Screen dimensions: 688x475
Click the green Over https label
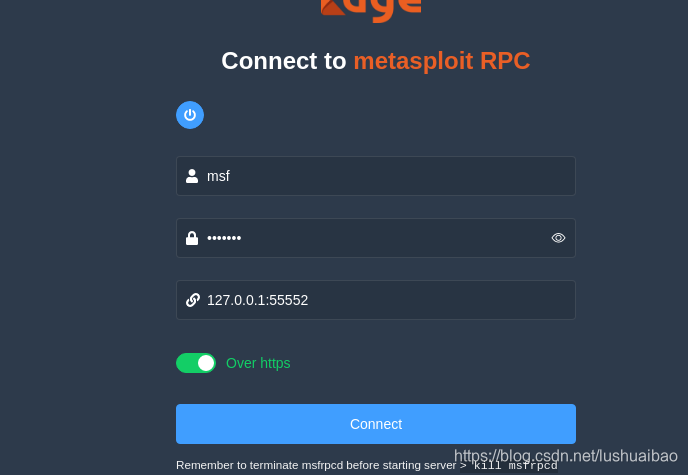click(258, 363)
